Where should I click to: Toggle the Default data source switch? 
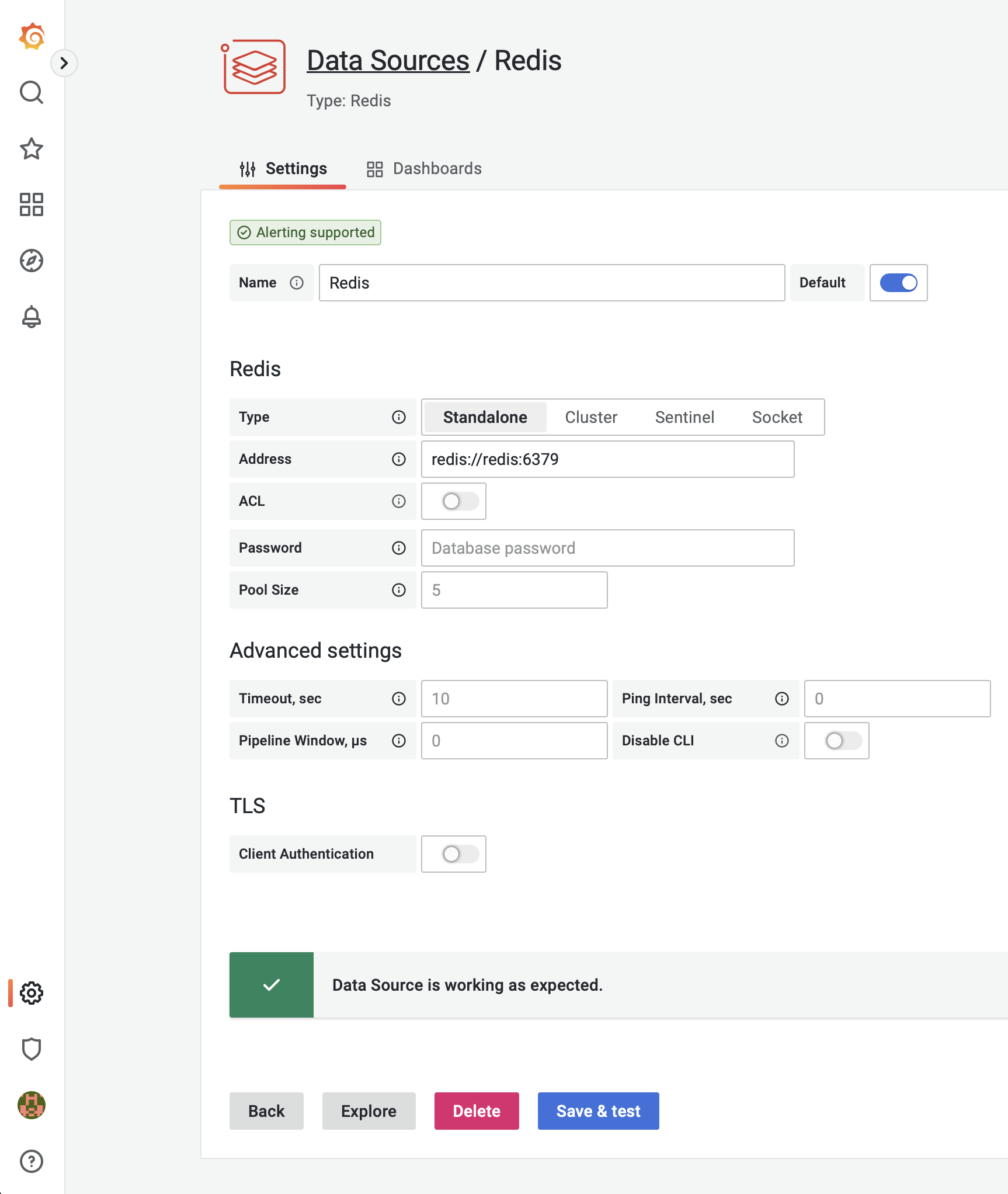[x=898, y=283]
